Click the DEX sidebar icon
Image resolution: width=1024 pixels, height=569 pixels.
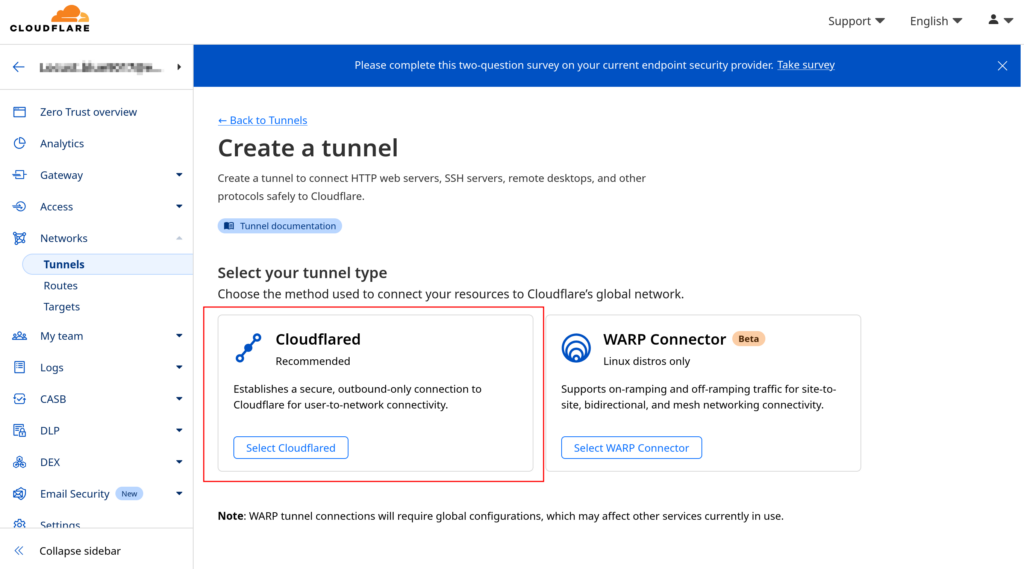(20, 462)
